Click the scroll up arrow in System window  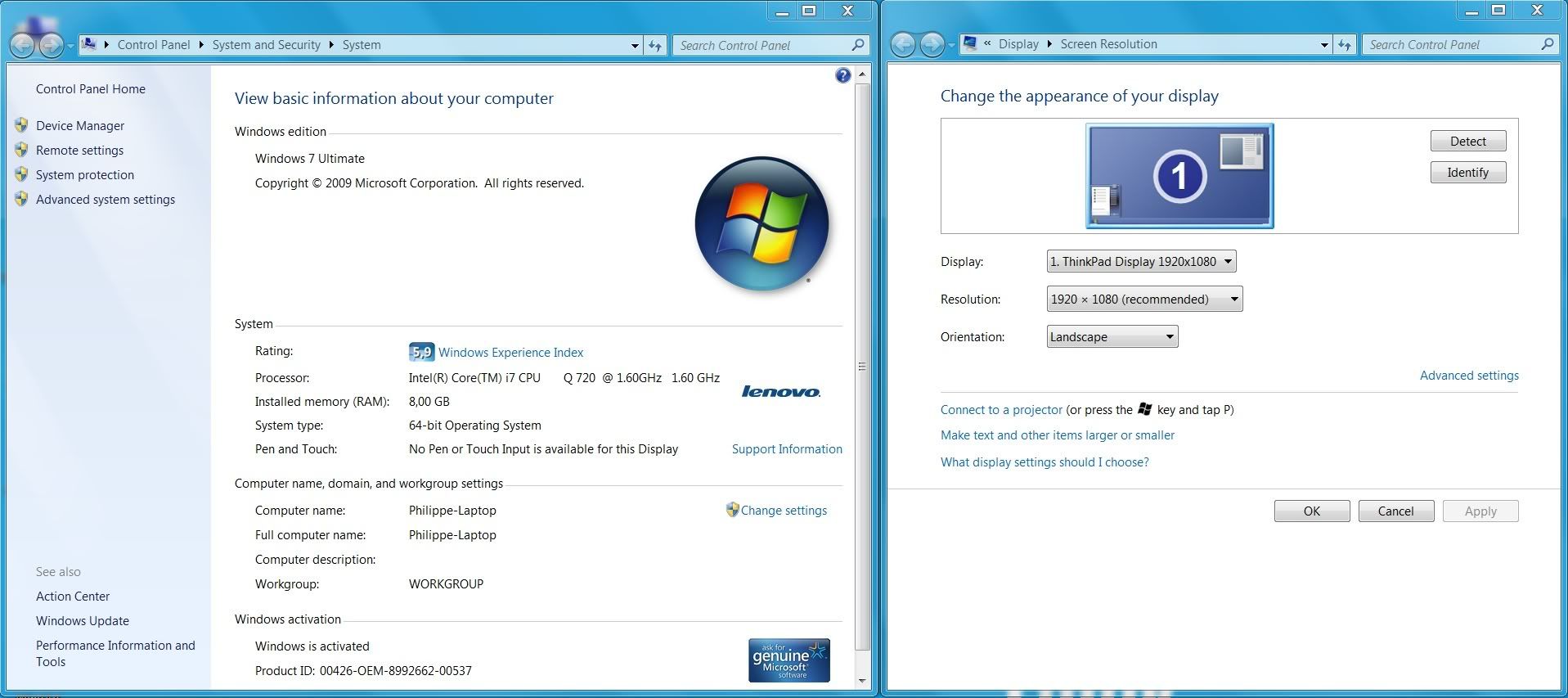861,74
